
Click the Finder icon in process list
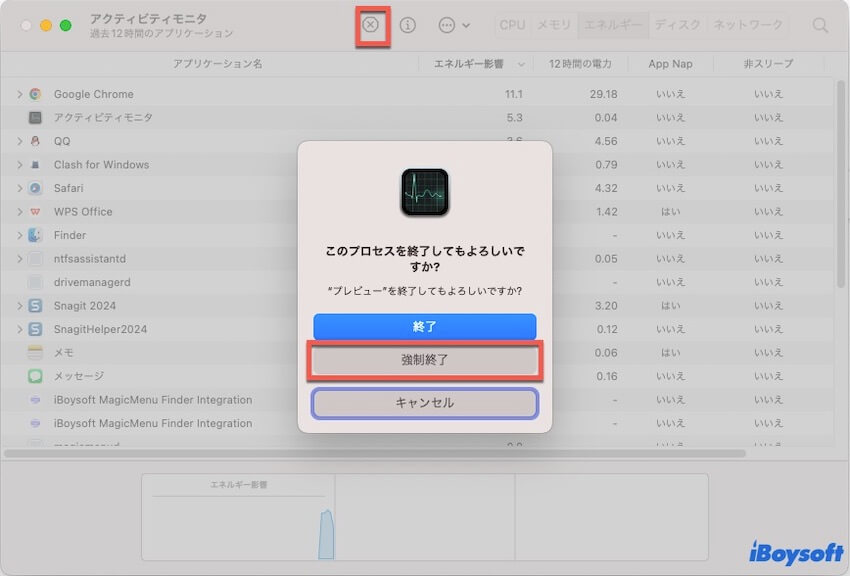coord(36,235)
